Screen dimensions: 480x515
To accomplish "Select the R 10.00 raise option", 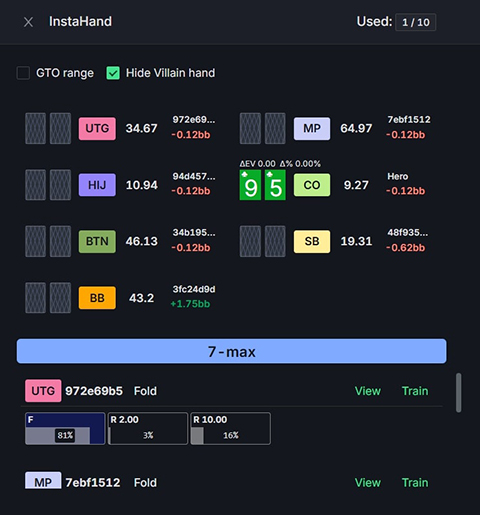I will click(231, 429).
